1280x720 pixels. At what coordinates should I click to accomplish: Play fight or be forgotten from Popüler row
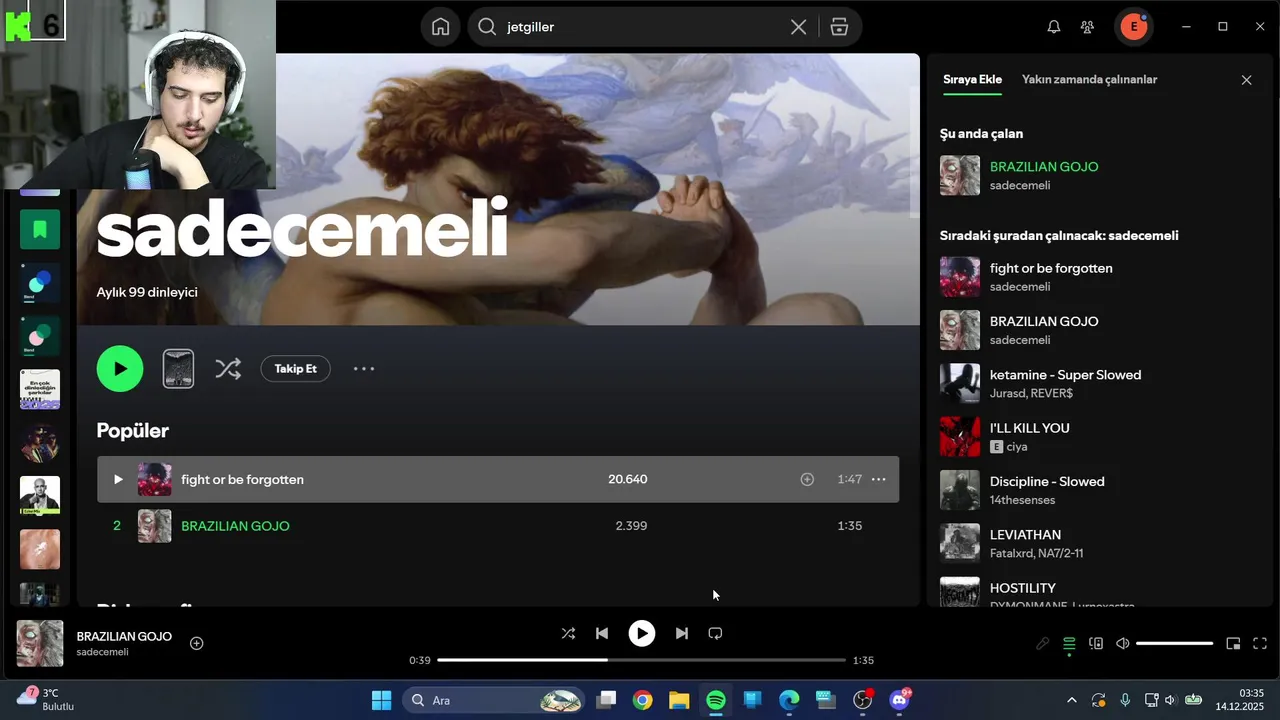(117, 479)
